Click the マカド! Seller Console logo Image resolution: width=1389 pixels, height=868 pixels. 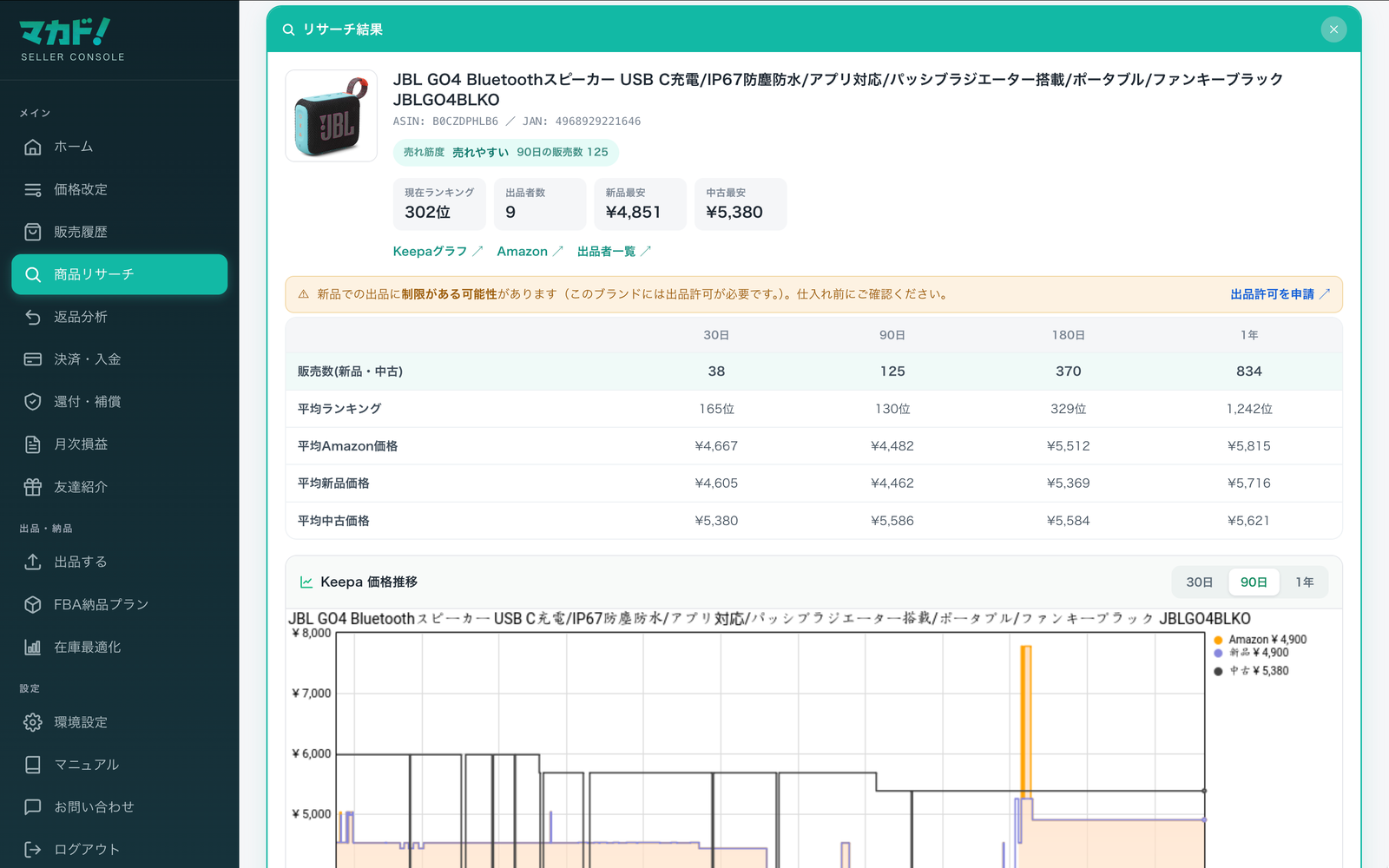point(73,40)
